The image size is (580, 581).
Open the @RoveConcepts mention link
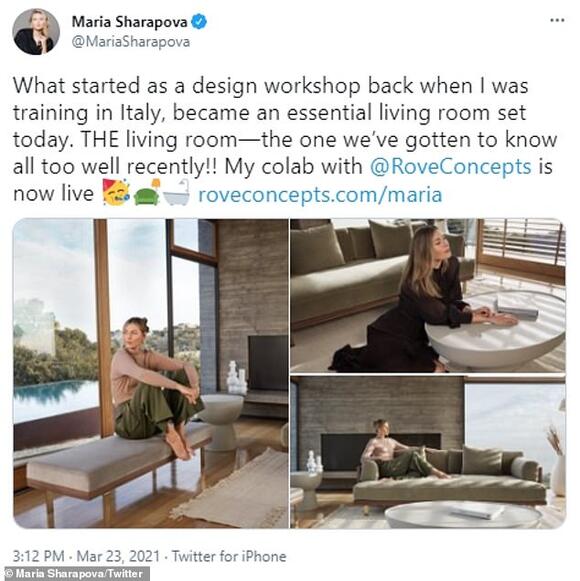(x=451, y=167)
